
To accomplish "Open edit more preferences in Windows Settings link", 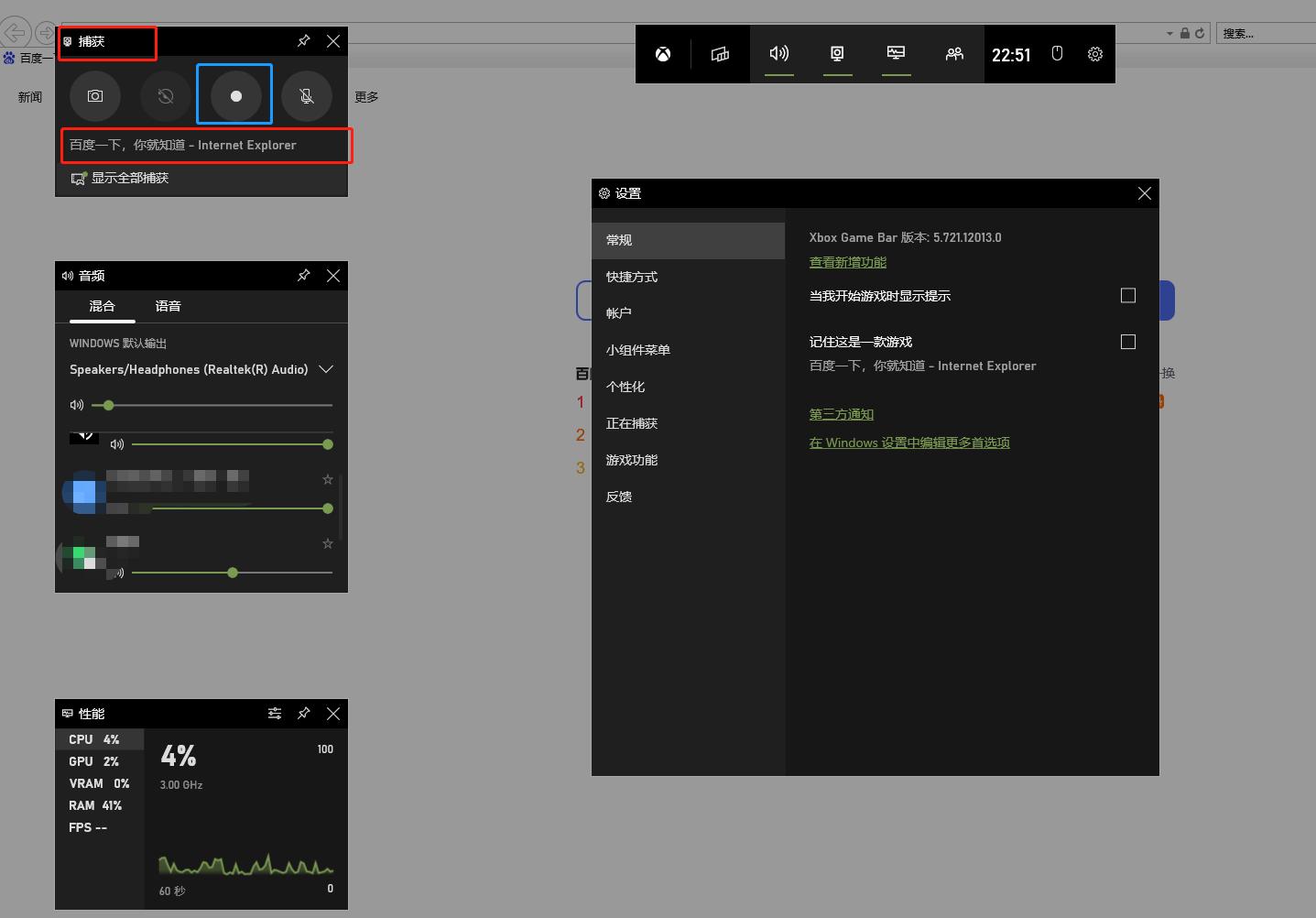I will pos(909,443).
